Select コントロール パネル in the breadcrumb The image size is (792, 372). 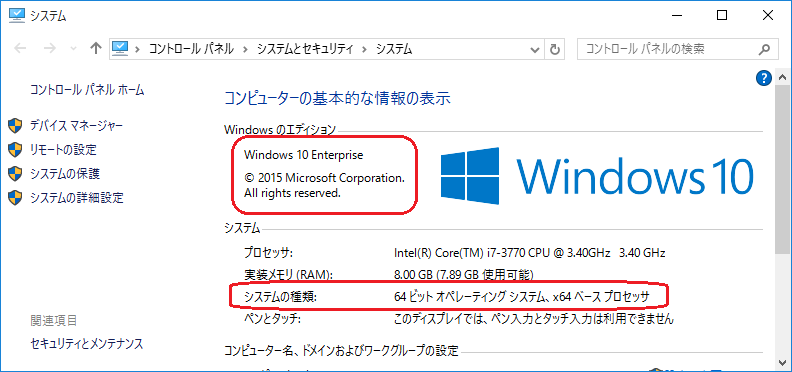coord(191,49)
